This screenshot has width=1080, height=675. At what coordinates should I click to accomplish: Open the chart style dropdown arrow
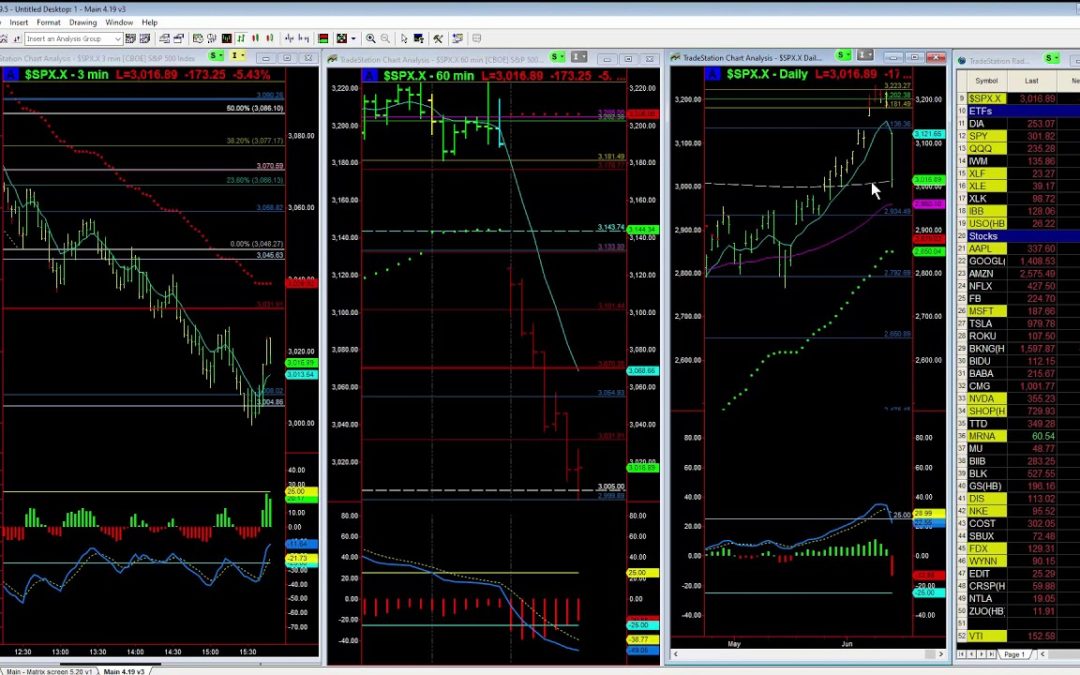point(353,39)
